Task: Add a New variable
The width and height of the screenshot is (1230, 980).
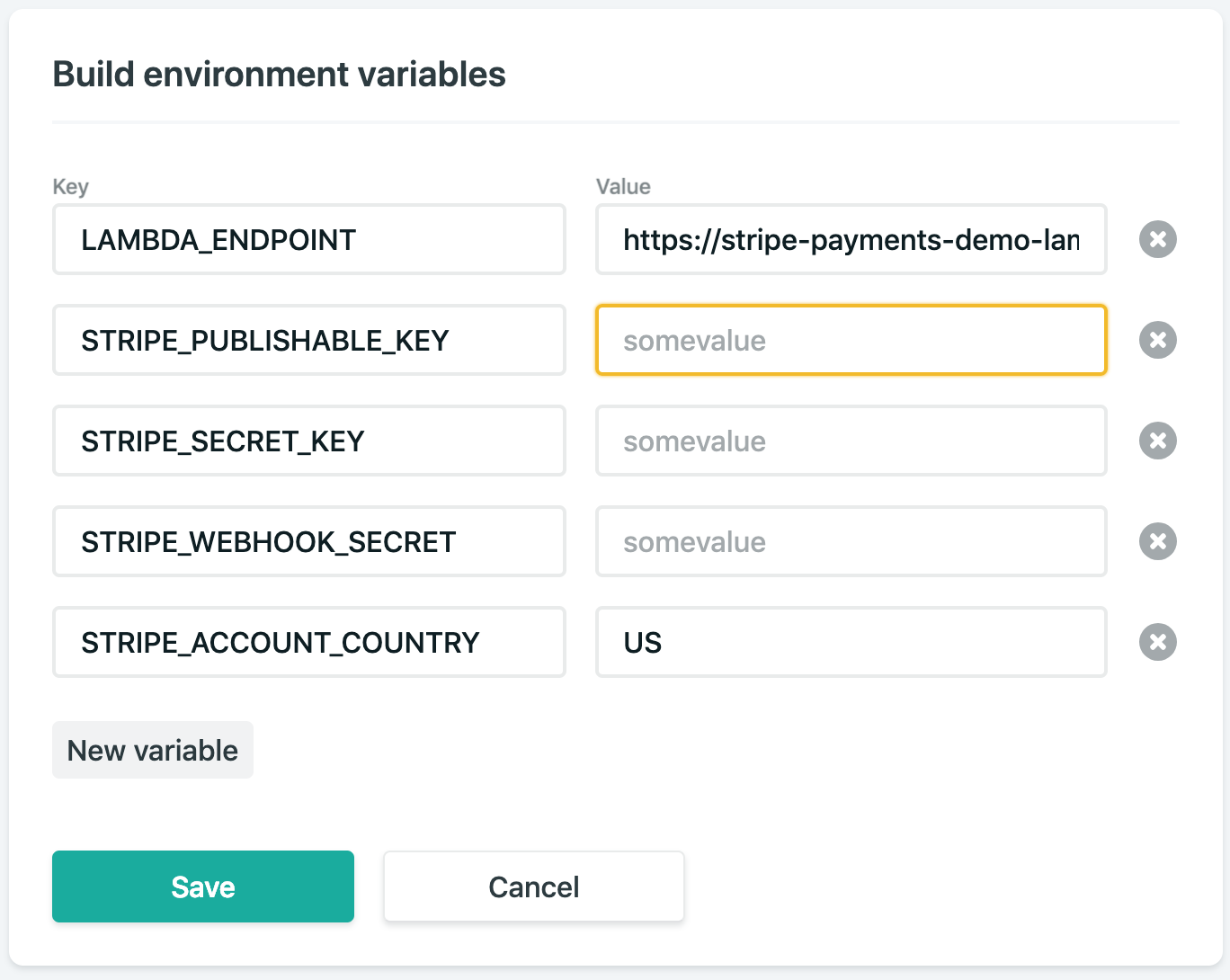Action: pyautogui.click(x=153, y=750)
